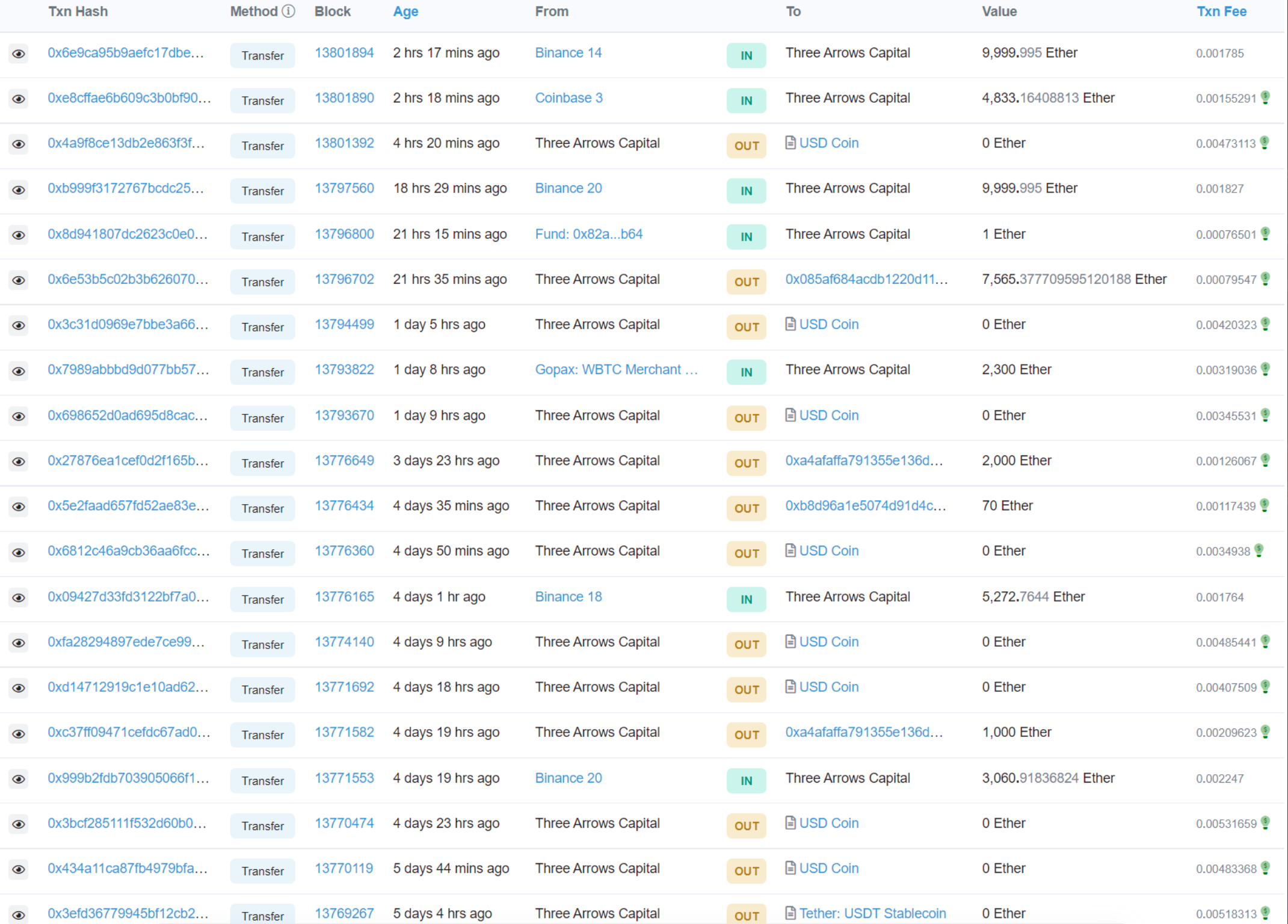
Task: Click the info icon next to Method header
Action: pos(289,11)
